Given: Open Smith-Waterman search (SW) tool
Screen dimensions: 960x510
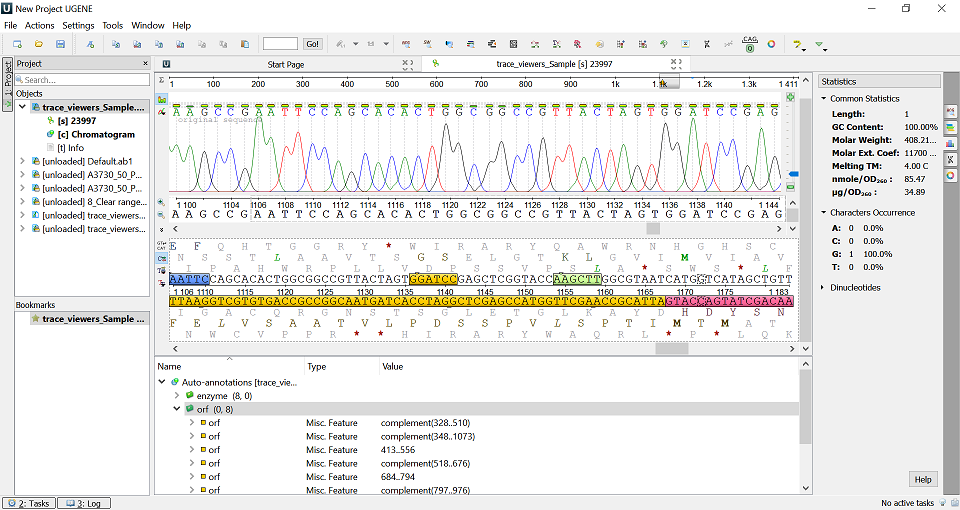Looking at the screenshot, I should pos(427,44).
